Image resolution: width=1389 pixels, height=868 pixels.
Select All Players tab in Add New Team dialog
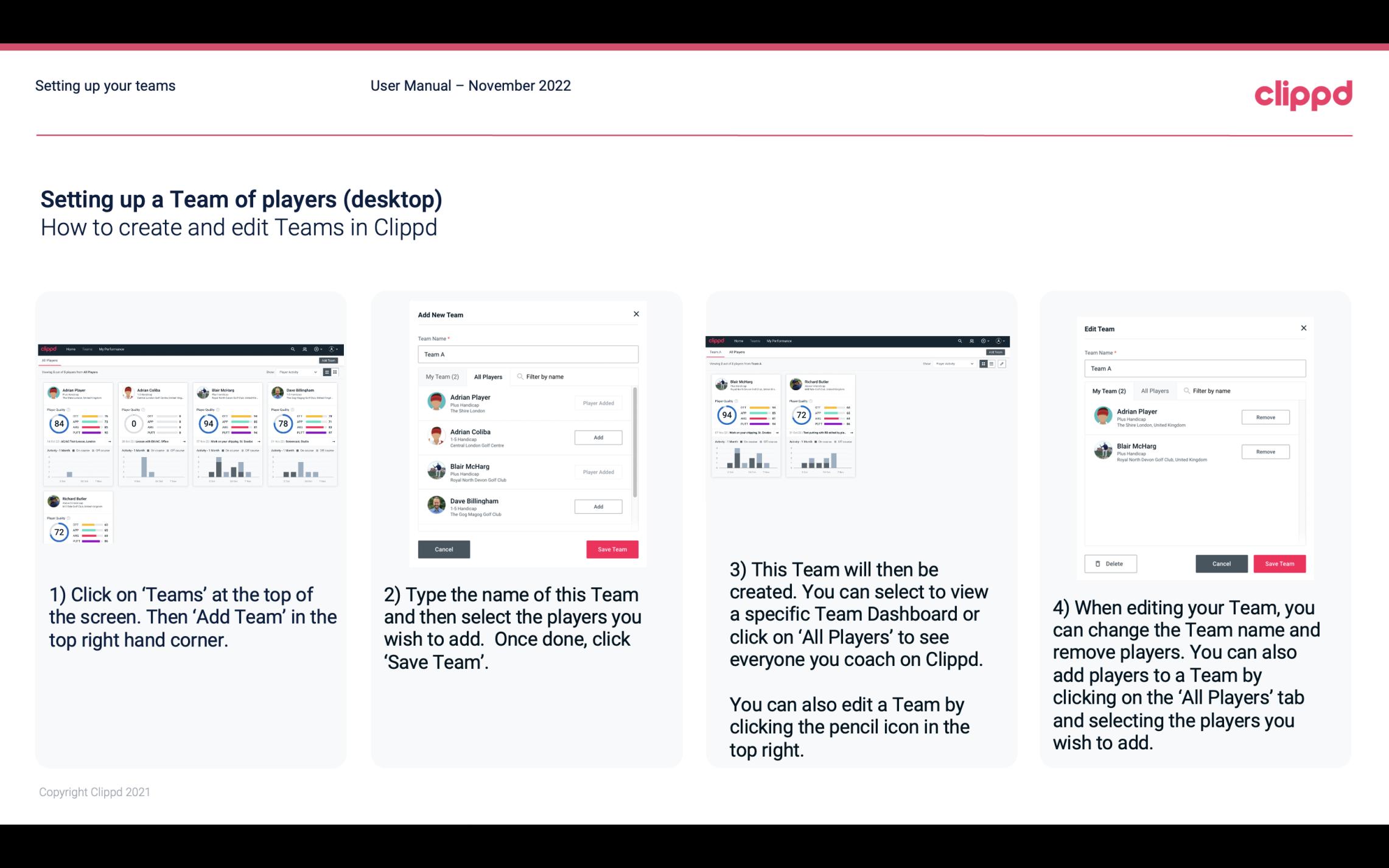[488, 377]
